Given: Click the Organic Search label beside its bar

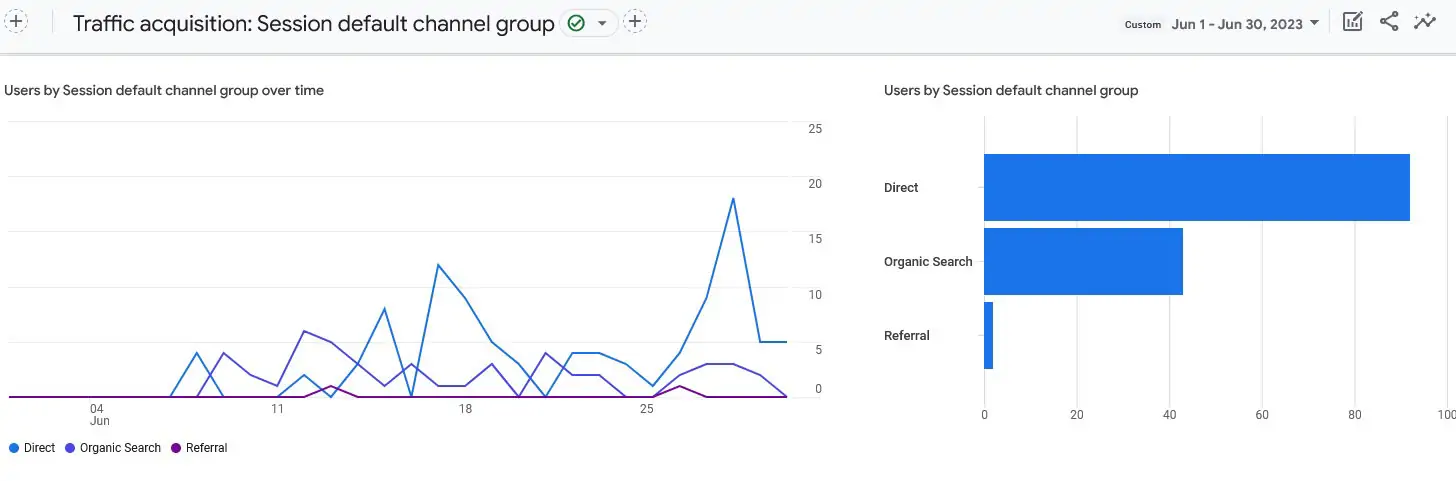Looking at the screenshot, I should click(x=928, y=262).
